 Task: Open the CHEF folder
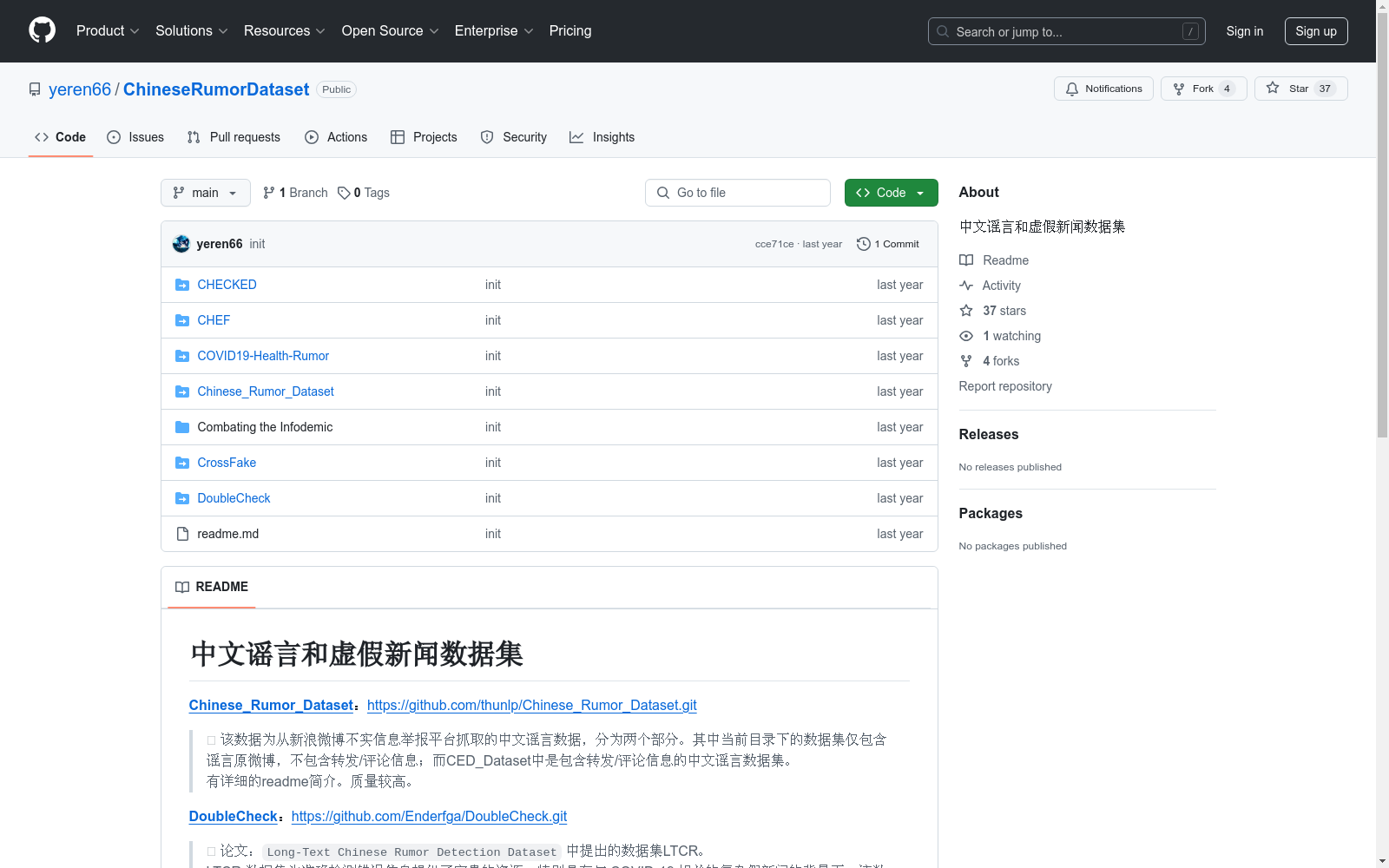214,320
